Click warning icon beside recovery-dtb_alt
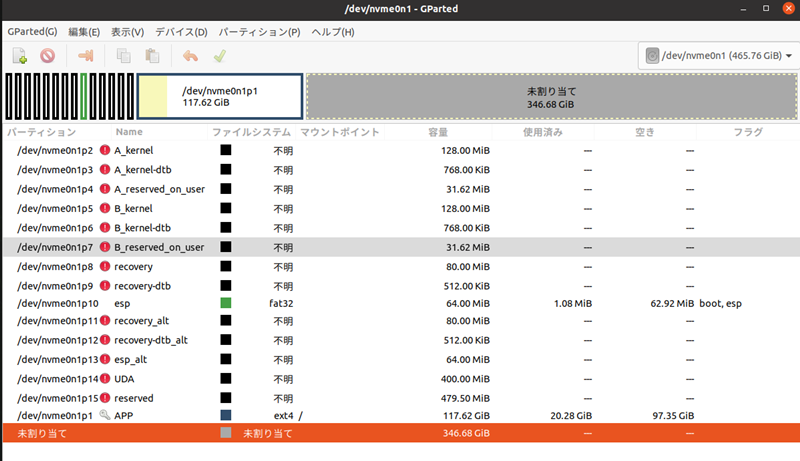Viewport: 800px width, 461px height. [x=105, y=340]
